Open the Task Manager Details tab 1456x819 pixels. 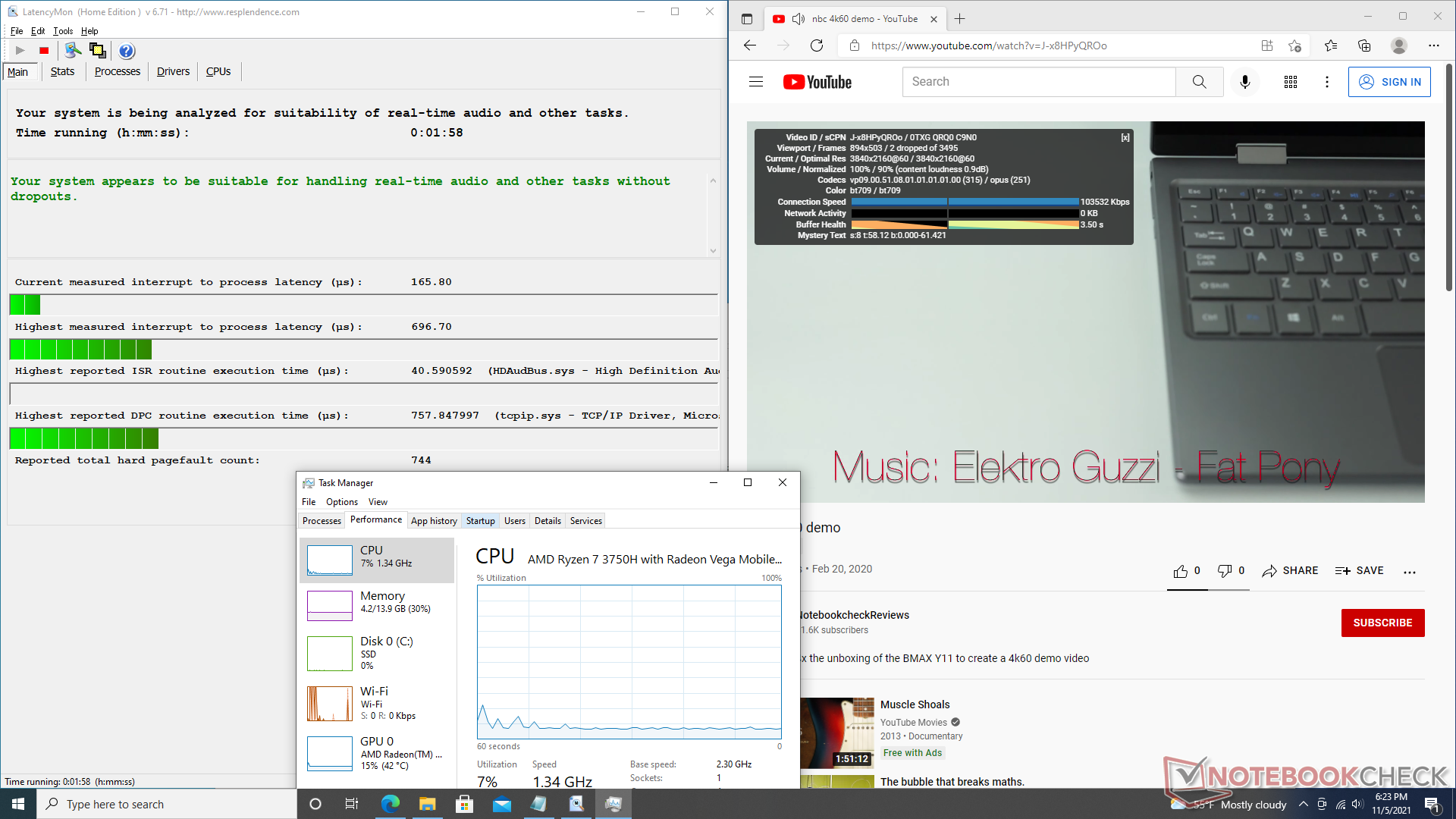coord(548,521)
